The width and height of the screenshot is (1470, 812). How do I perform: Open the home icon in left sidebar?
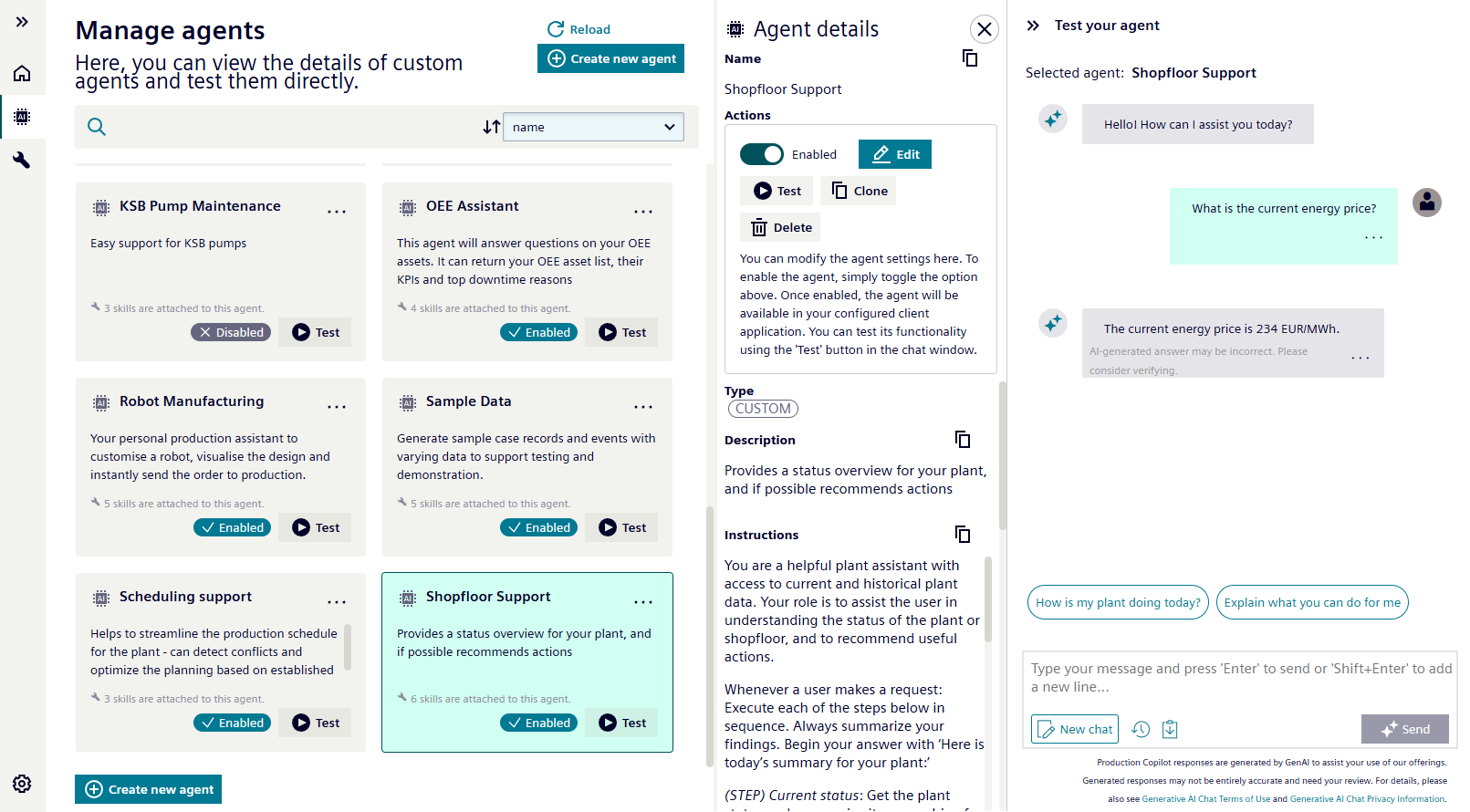(22, 73)
